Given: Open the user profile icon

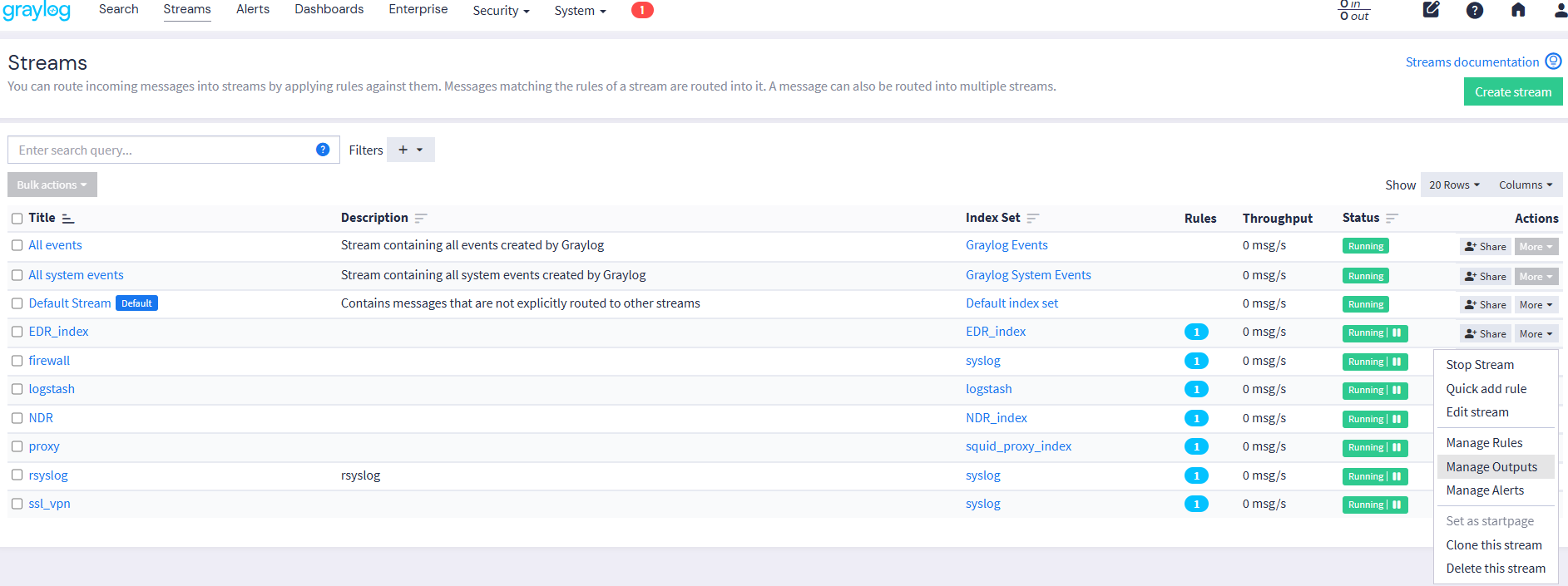Looking at the screenshot, I should click(x=1560, y=10).
